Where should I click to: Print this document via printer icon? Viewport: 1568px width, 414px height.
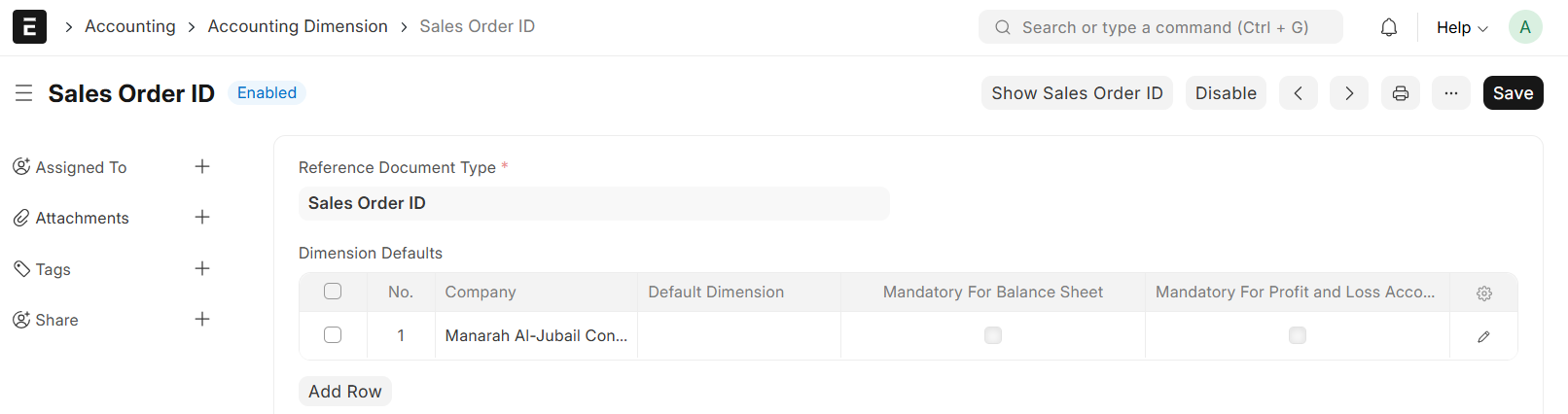tap(1401, 93)
